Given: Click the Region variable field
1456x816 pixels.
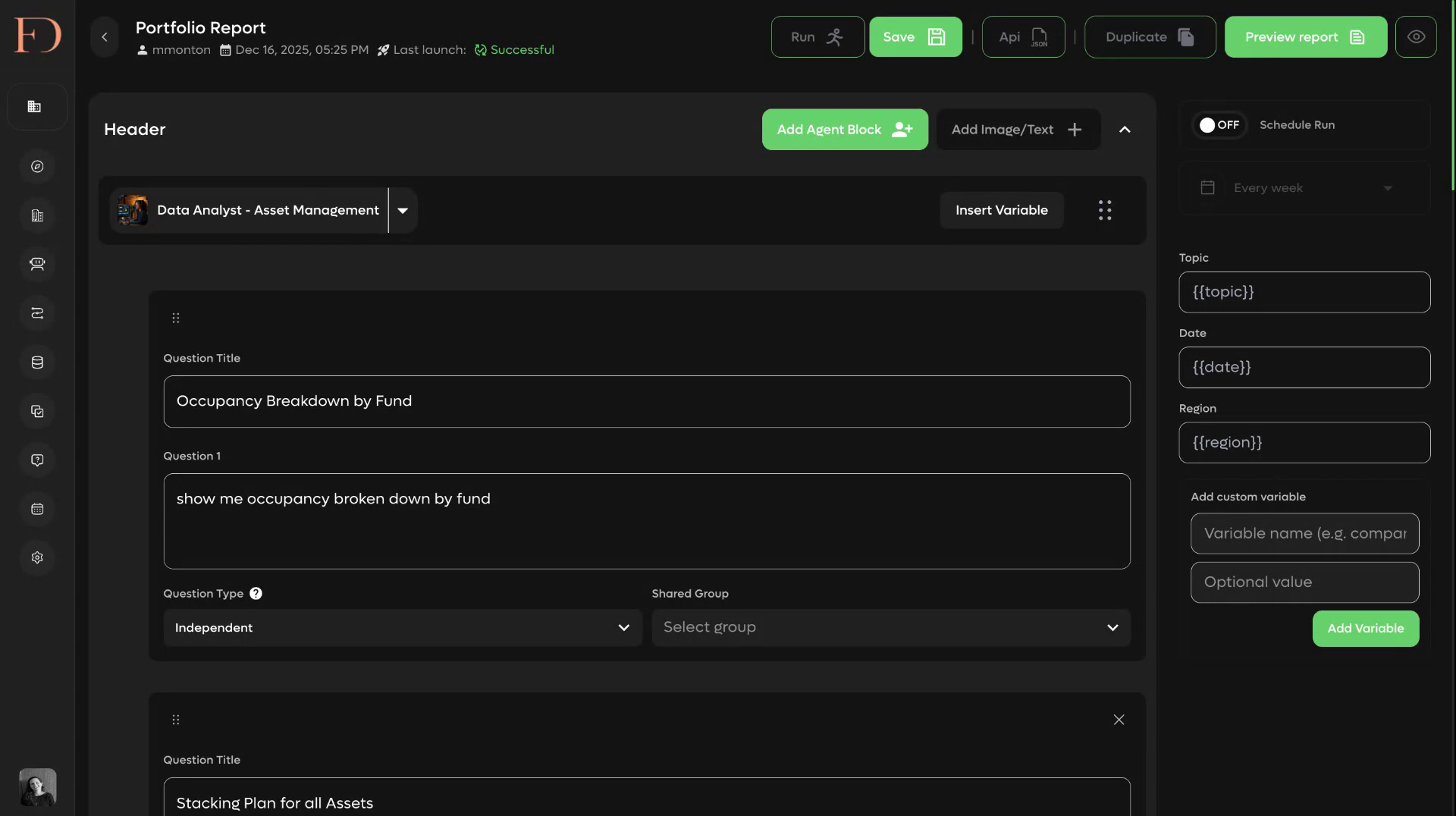Looking at the screenshot, I should point(1304,442).
